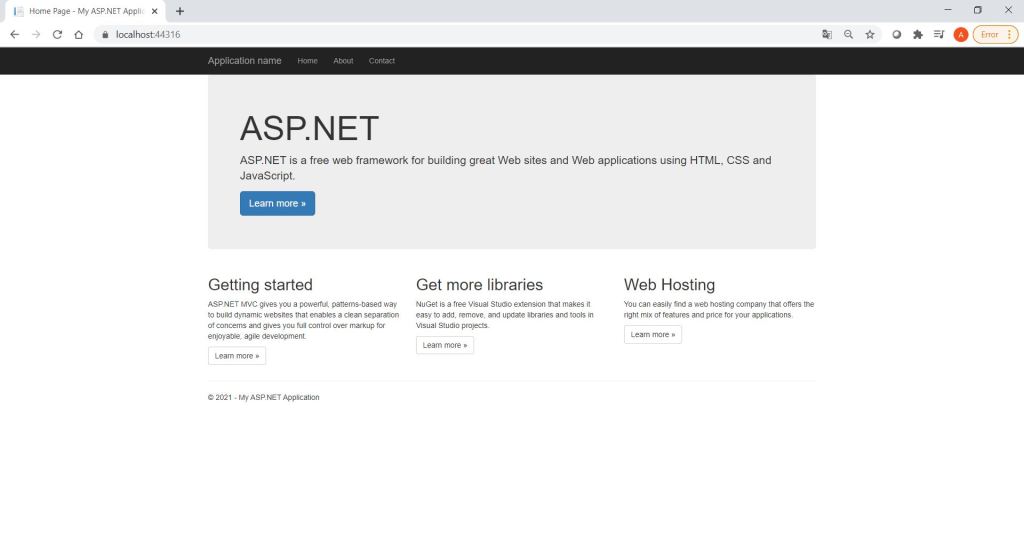1024x548 pixels.
Task: Open a new tab with plus button
Action: tap(180, 11)
